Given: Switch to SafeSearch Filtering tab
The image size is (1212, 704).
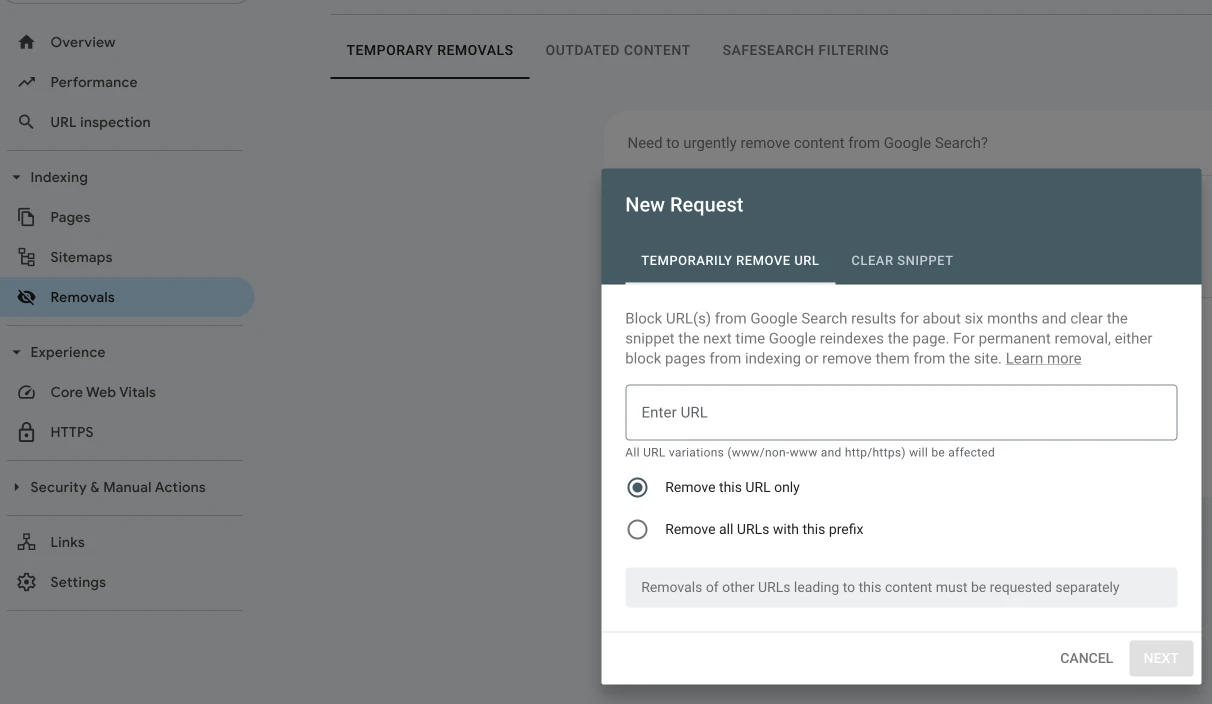Looking at the screenshot, I should tap(806, 50).
